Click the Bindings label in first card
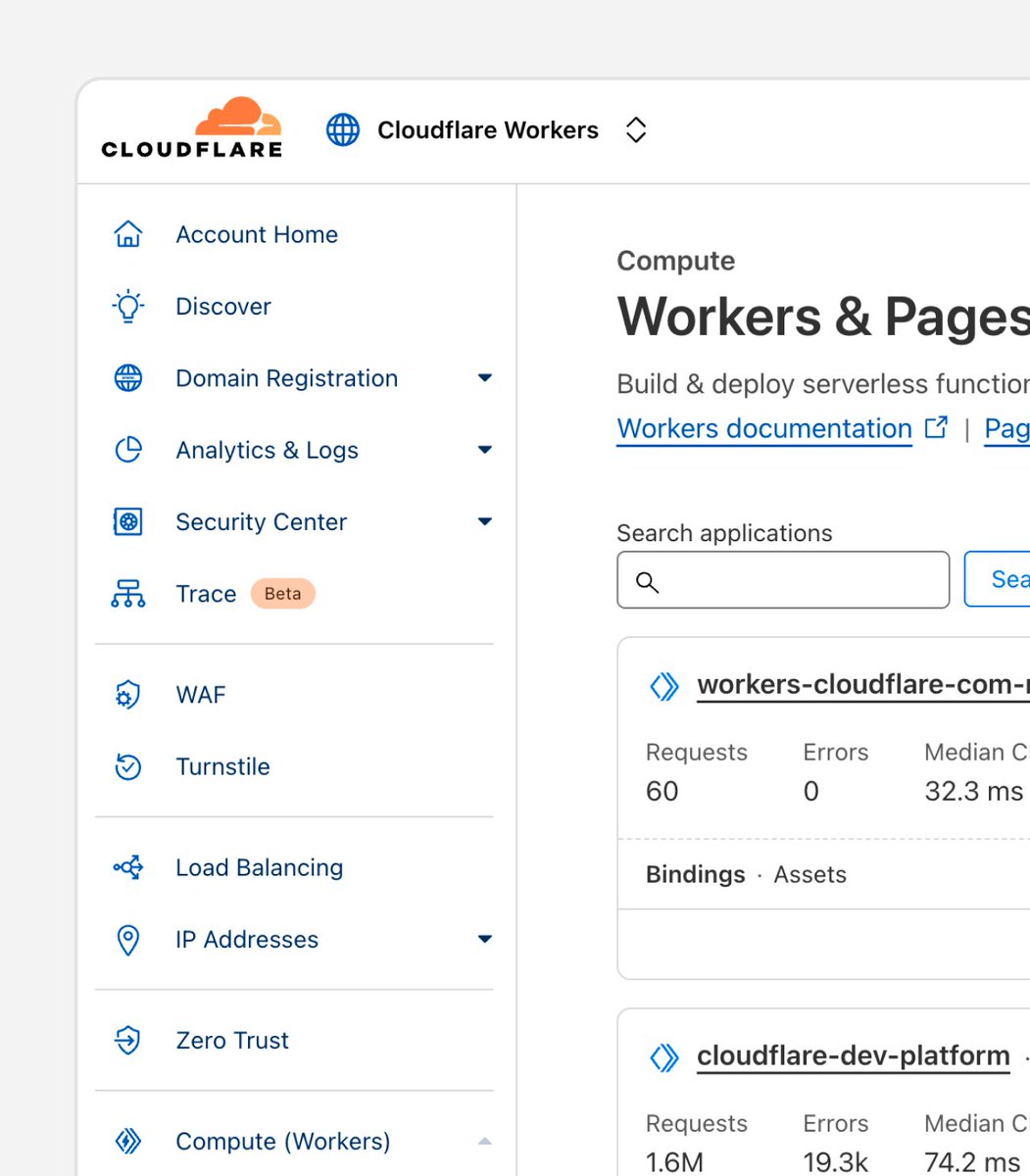1030x1176 pixels. tap(696, 874)
